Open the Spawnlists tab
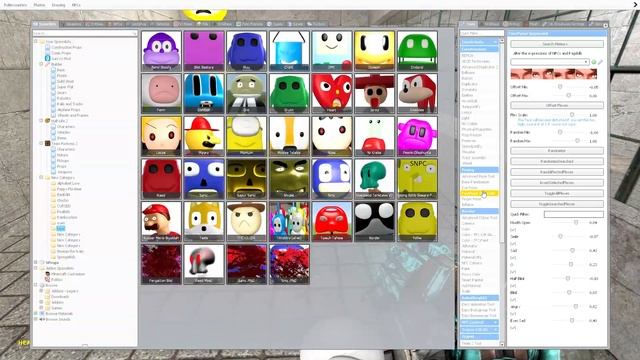This screenshot has width=640, height=360. tap(45, 24)
